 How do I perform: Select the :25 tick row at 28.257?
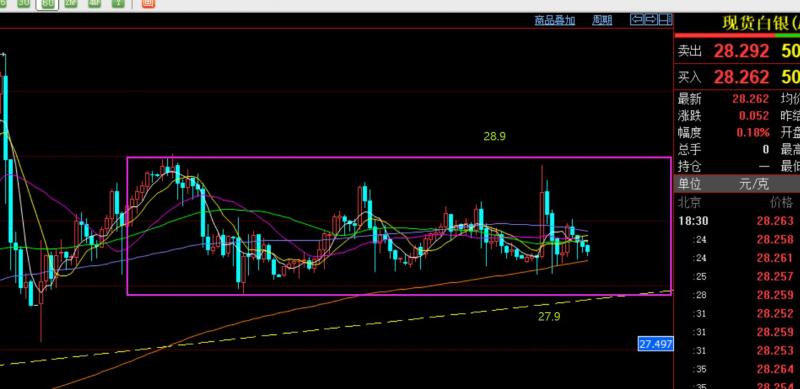737,276
